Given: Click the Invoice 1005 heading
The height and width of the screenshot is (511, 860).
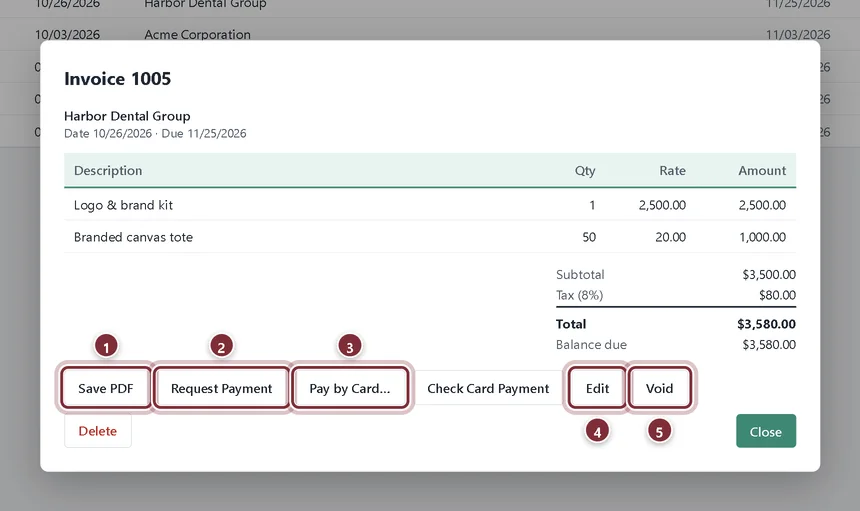Looking at the screenshot, I should click(117, 79).
